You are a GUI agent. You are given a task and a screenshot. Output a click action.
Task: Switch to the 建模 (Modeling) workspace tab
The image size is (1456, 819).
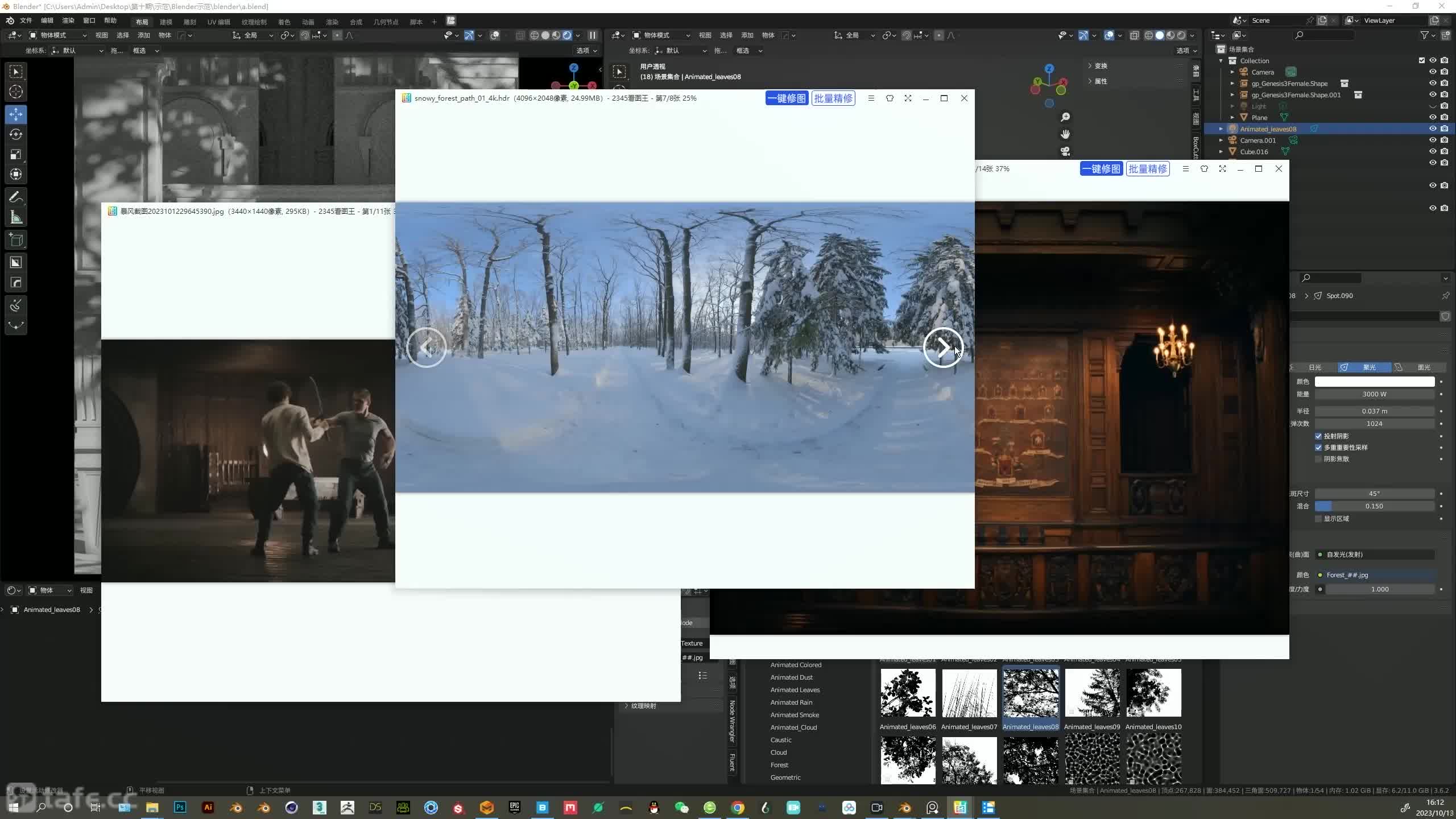click(x=166, y=22)
